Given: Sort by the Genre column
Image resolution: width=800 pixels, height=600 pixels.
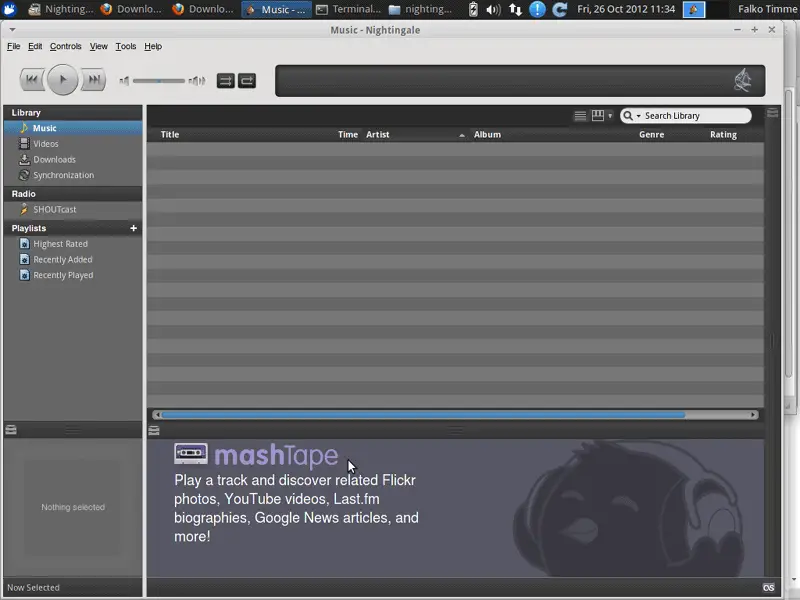Looking at the screenshot, I should click(x=652, y=135).
